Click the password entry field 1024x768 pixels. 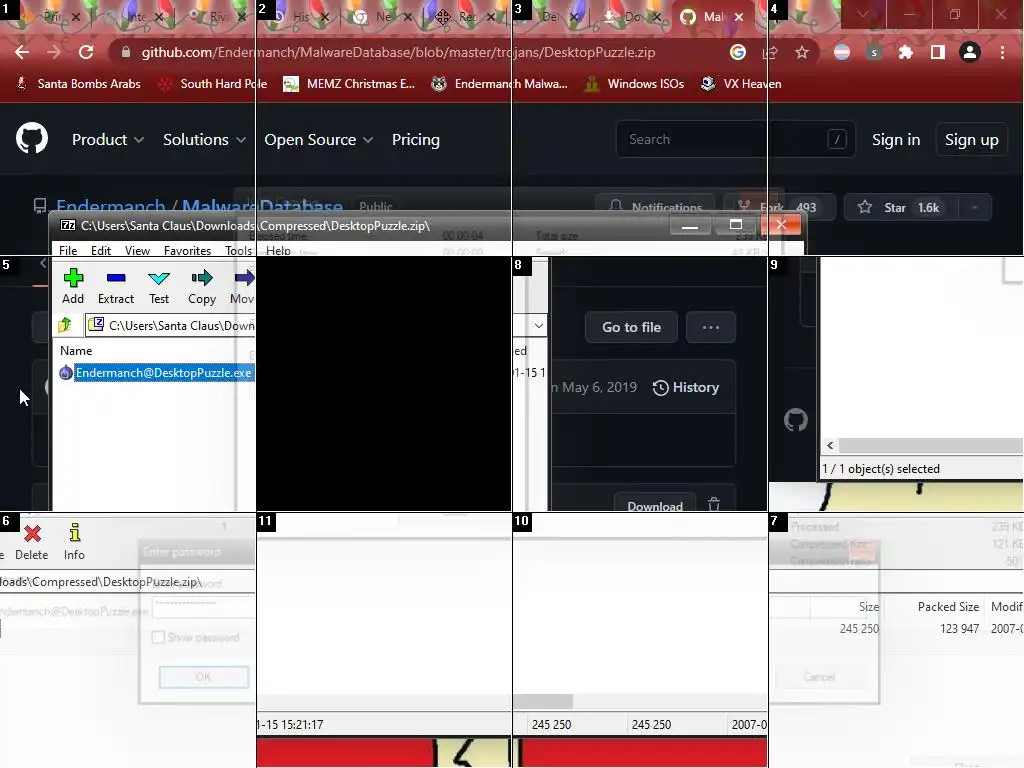(204, 607)
